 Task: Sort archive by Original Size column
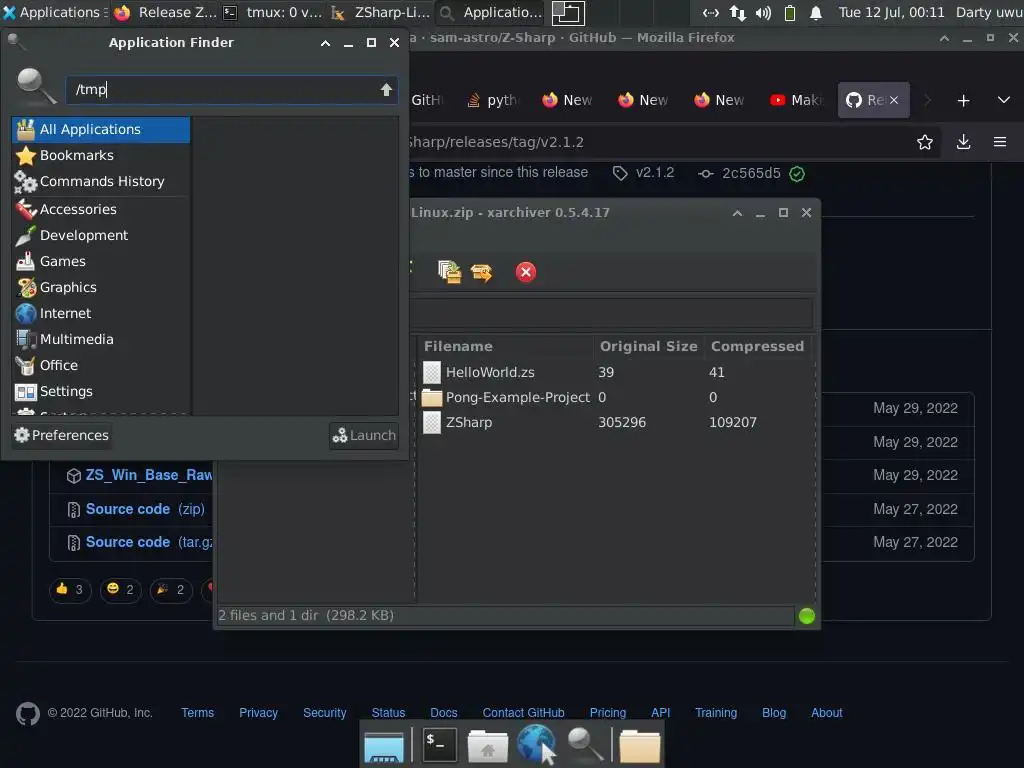649,346
